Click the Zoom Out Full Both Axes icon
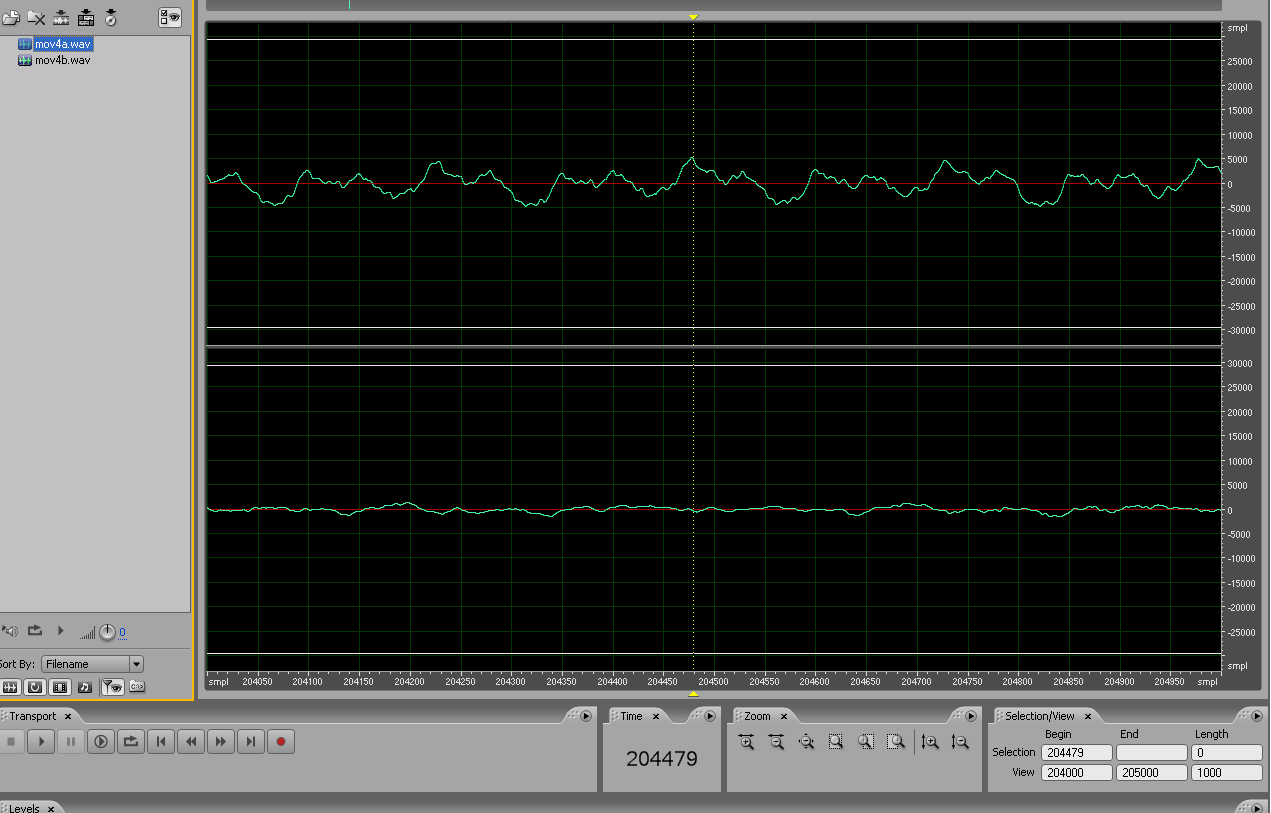1271x813 pixels. click(x=806, y=742)
